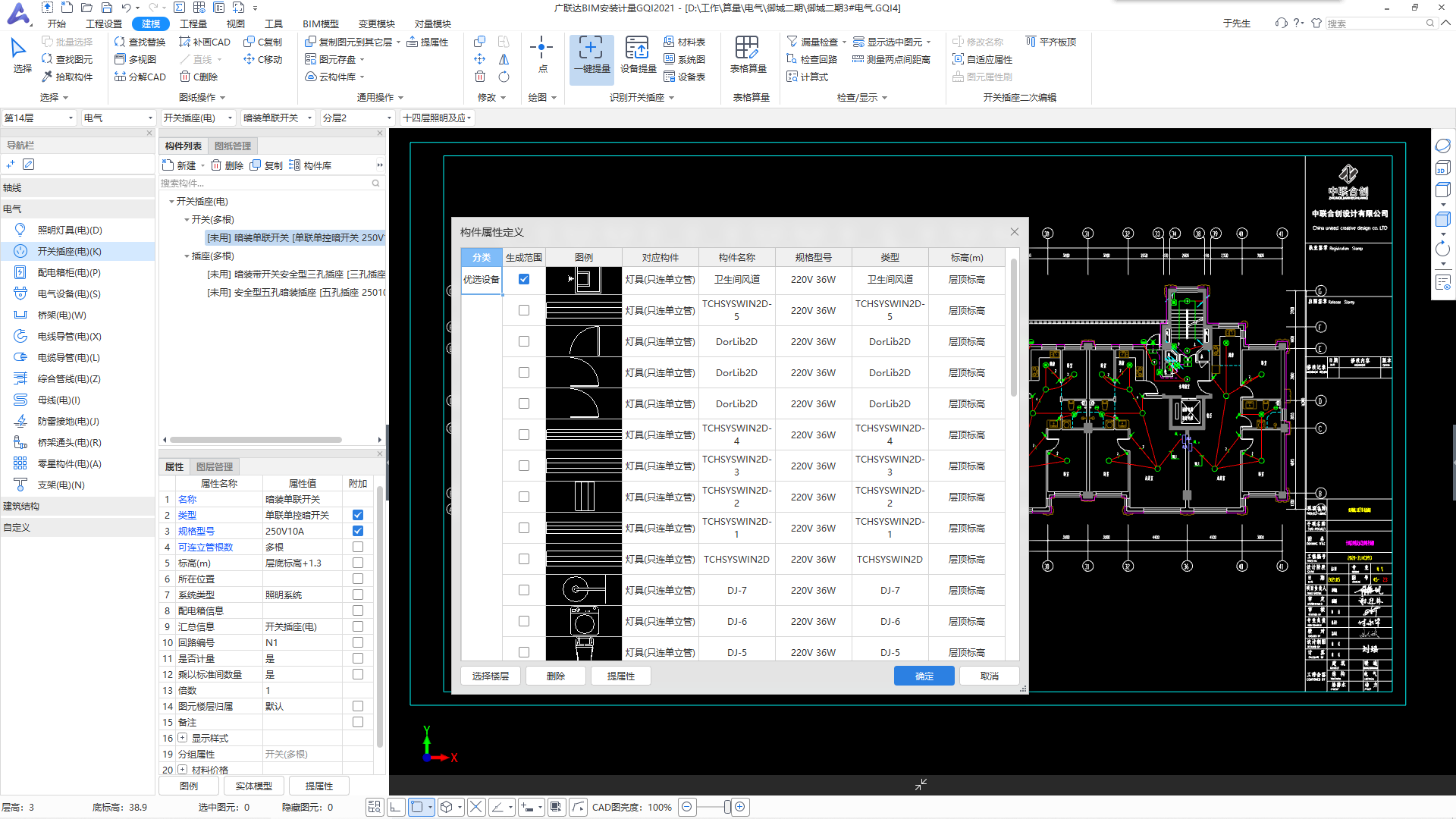
Task: Switch to 视图 ribbon tab
Action: coord(235,24)
